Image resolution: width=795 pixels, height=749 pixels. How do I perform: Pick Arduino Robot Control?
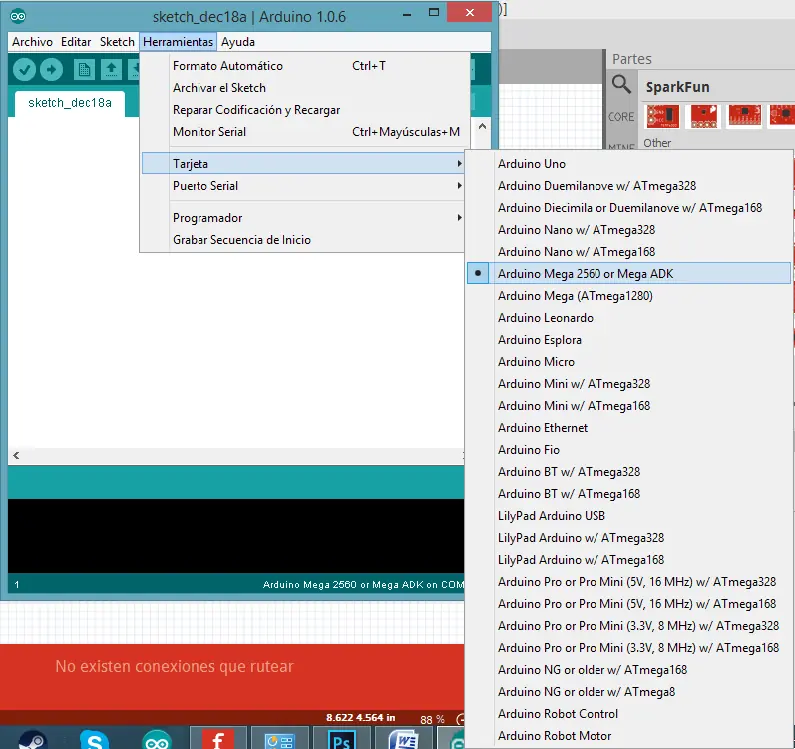[x=629, y=714]
